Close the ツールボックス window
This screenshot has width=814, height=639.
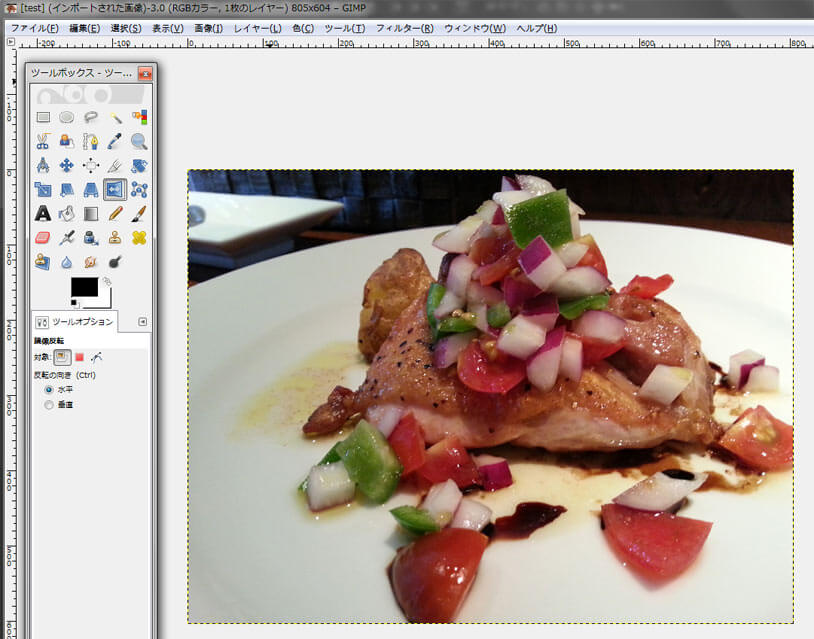click(145, 73)
